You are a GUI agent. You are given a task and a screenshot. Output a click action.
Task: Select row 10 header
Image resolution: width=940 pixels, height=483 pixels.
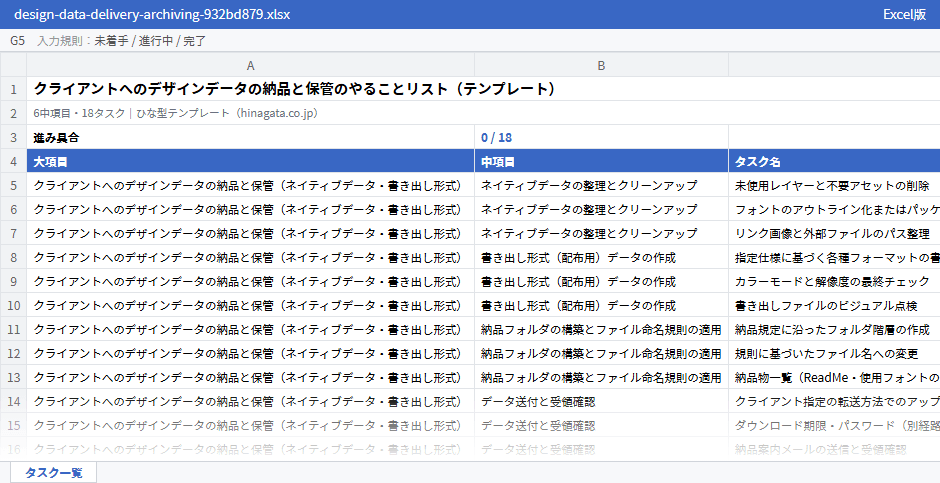point(13,306)
